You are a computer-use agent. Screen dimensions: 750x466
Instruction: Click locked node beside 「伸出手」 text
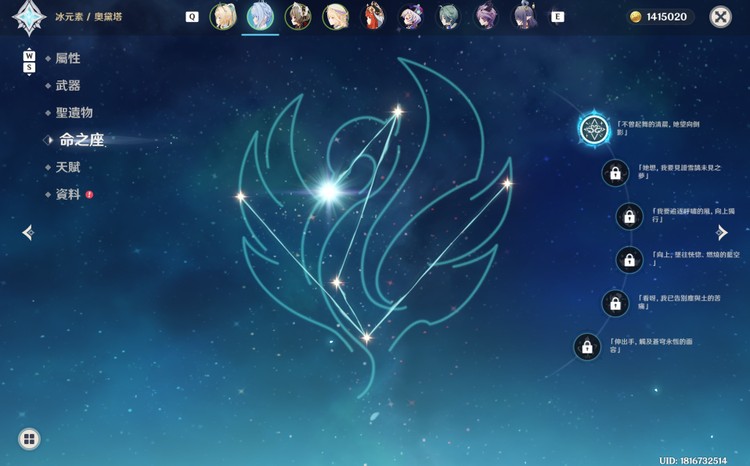click(587, 347)
